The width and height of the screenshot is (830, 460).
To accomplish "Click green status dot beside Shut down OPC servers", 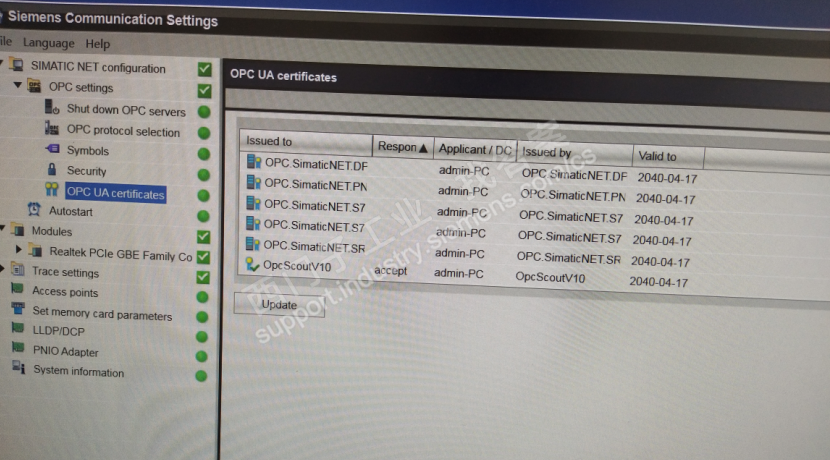I will tap(204, 112).
